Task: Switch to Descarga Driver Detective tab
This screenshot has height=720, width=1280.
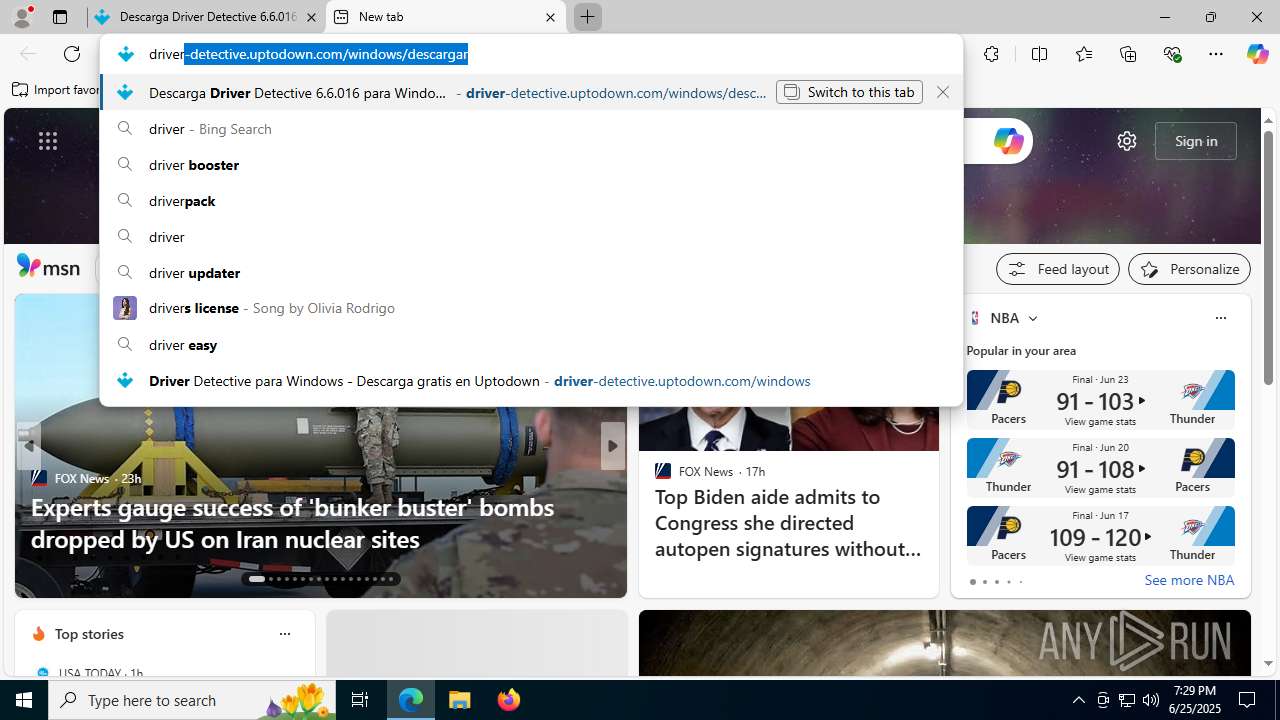Action: tap(207, 17)
